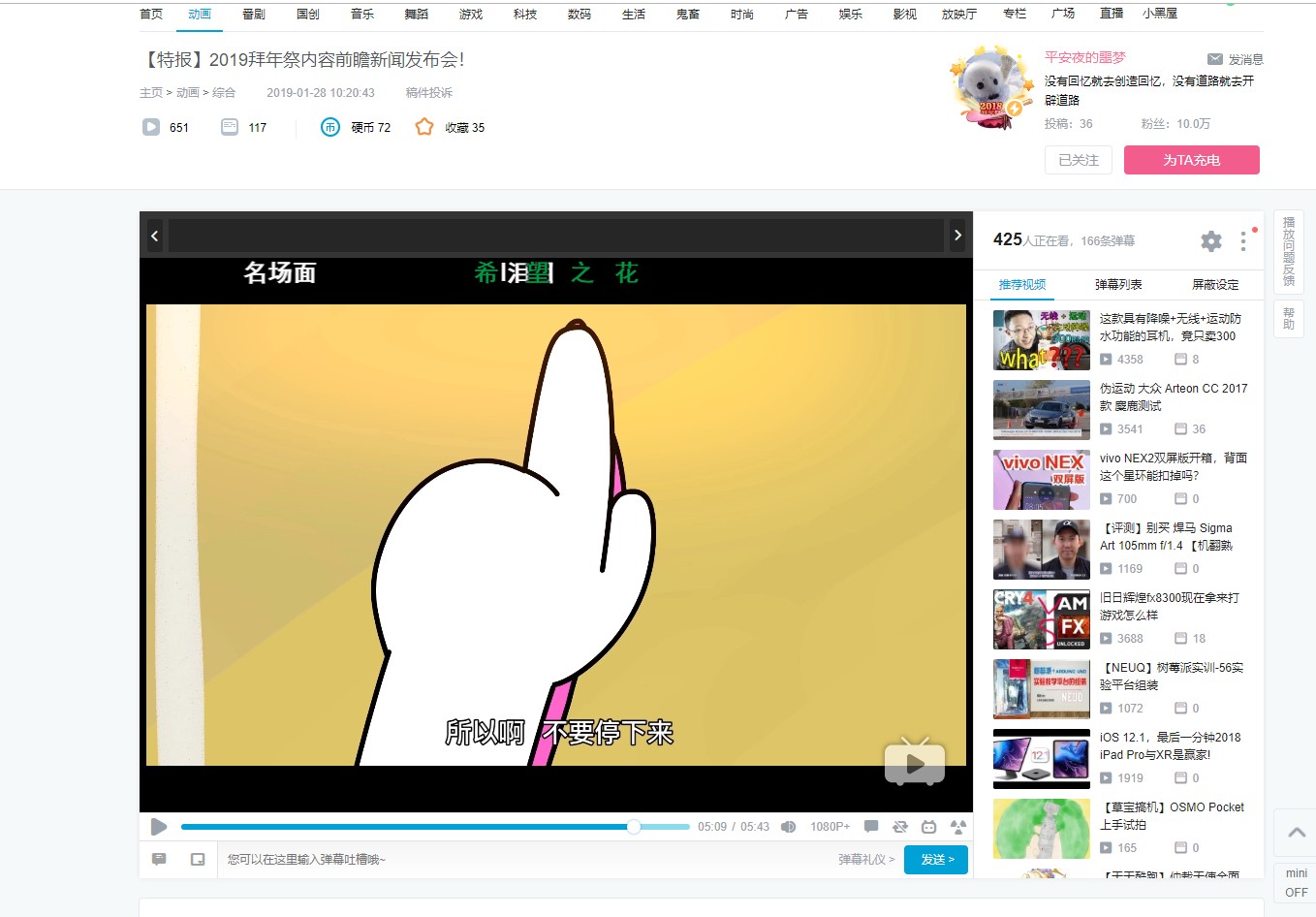Open the 番剧 navigation item
The height and width of the screenshot is (917, 1316).
pyautogui.click(x=254, y=14)
